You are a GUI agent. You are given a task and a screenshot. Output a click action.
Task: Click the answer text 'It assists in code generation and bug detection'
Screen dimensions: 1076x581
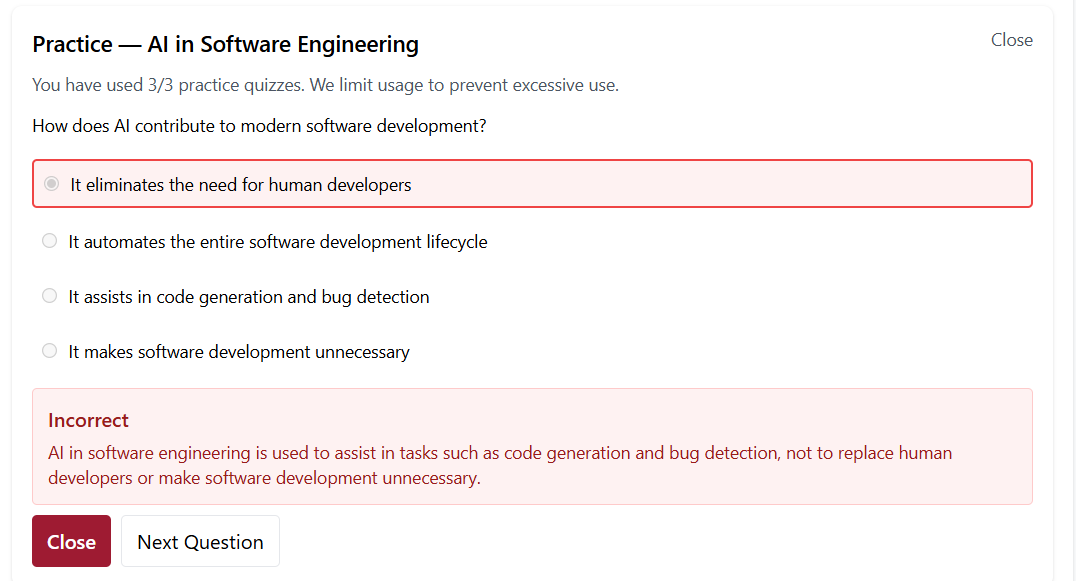(248, 297)
